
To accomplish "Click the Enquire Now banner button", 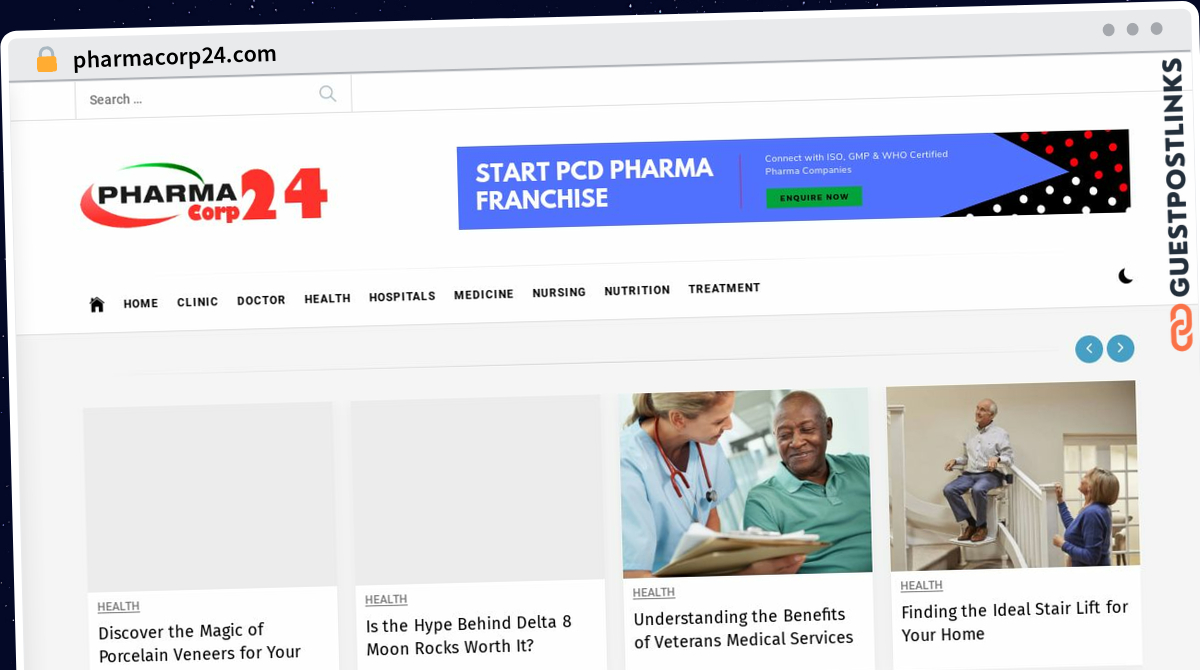I will (814, 197).
